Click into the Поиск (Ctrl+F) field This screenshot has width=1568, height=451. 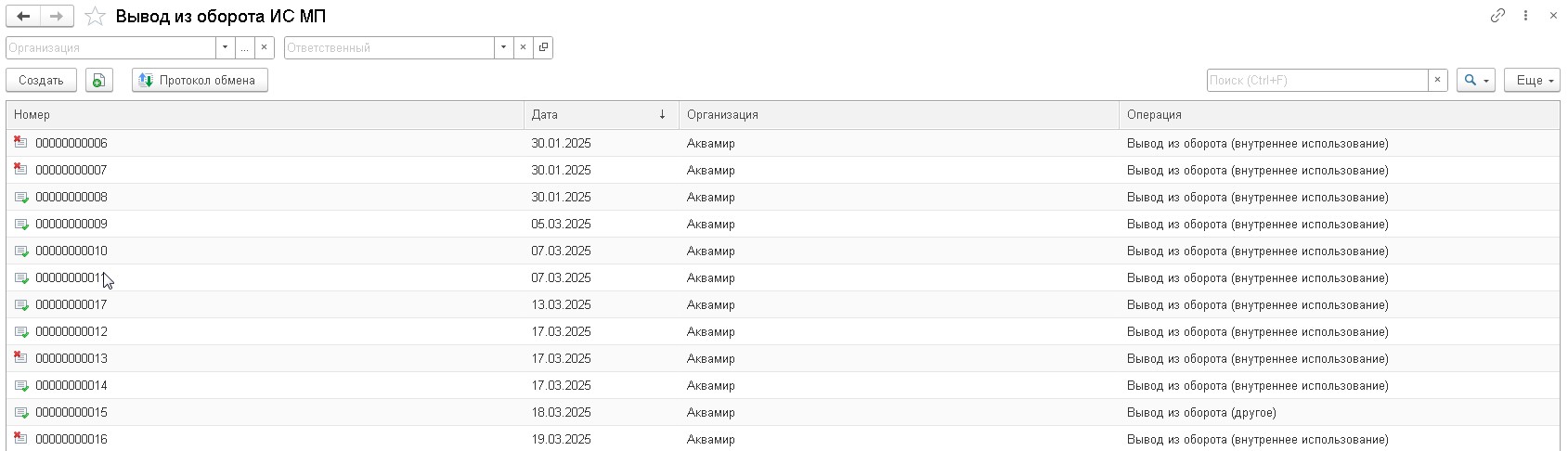(x=1316, y=81)
